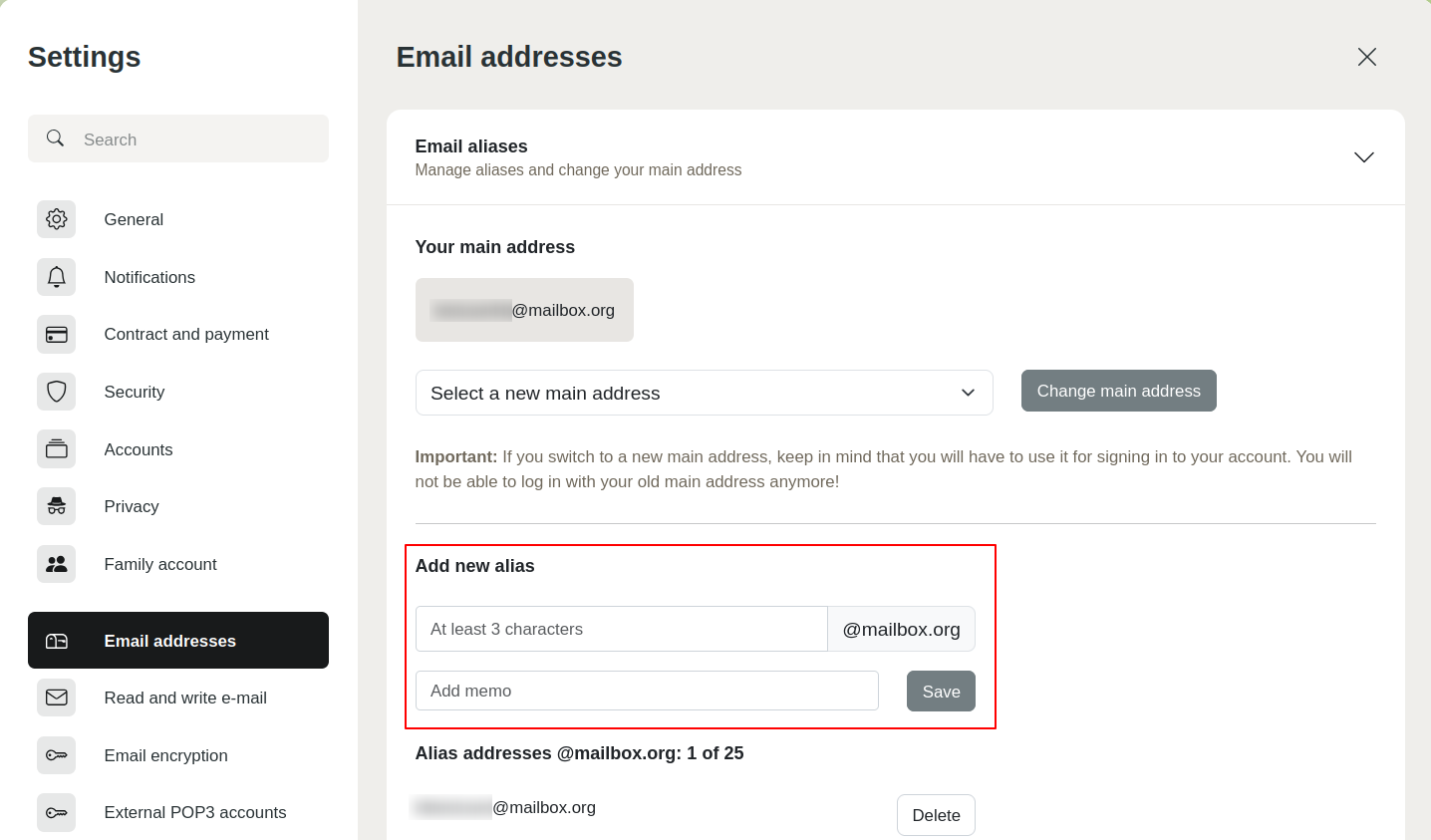Click the Change main address button
Viewport: 1431px width, 840px height.
[1118, 391]
